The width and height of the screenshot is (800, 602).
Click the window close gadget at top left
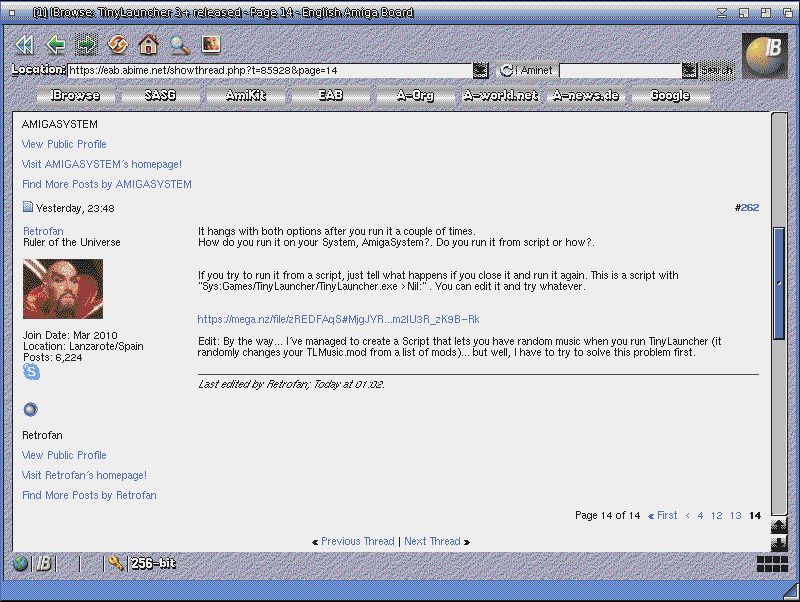coord(11,12)
